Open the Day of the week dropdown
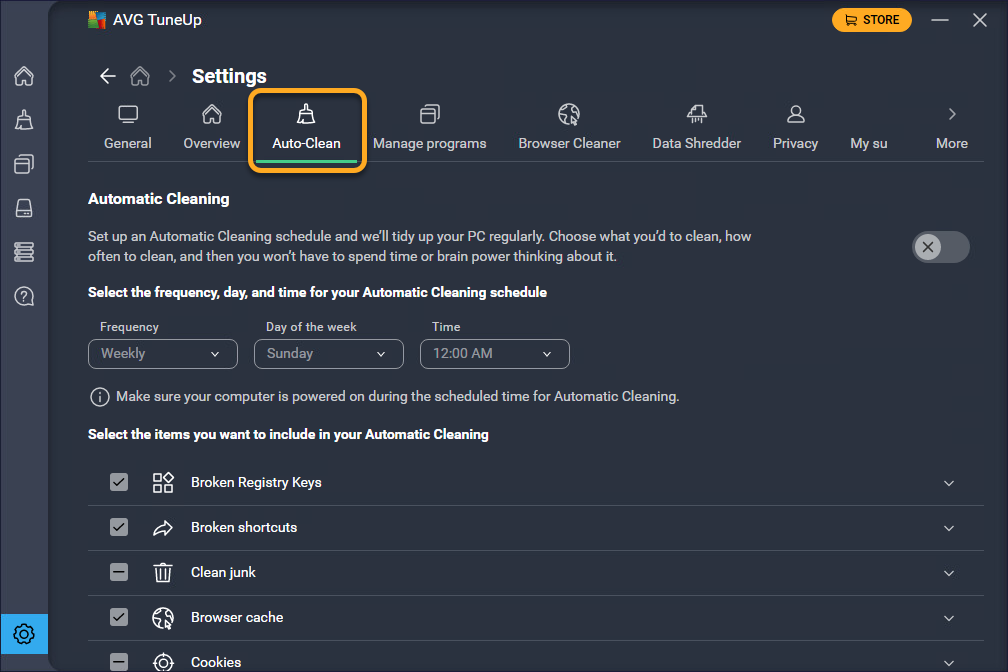1008x672 pixels. point(328,354)
